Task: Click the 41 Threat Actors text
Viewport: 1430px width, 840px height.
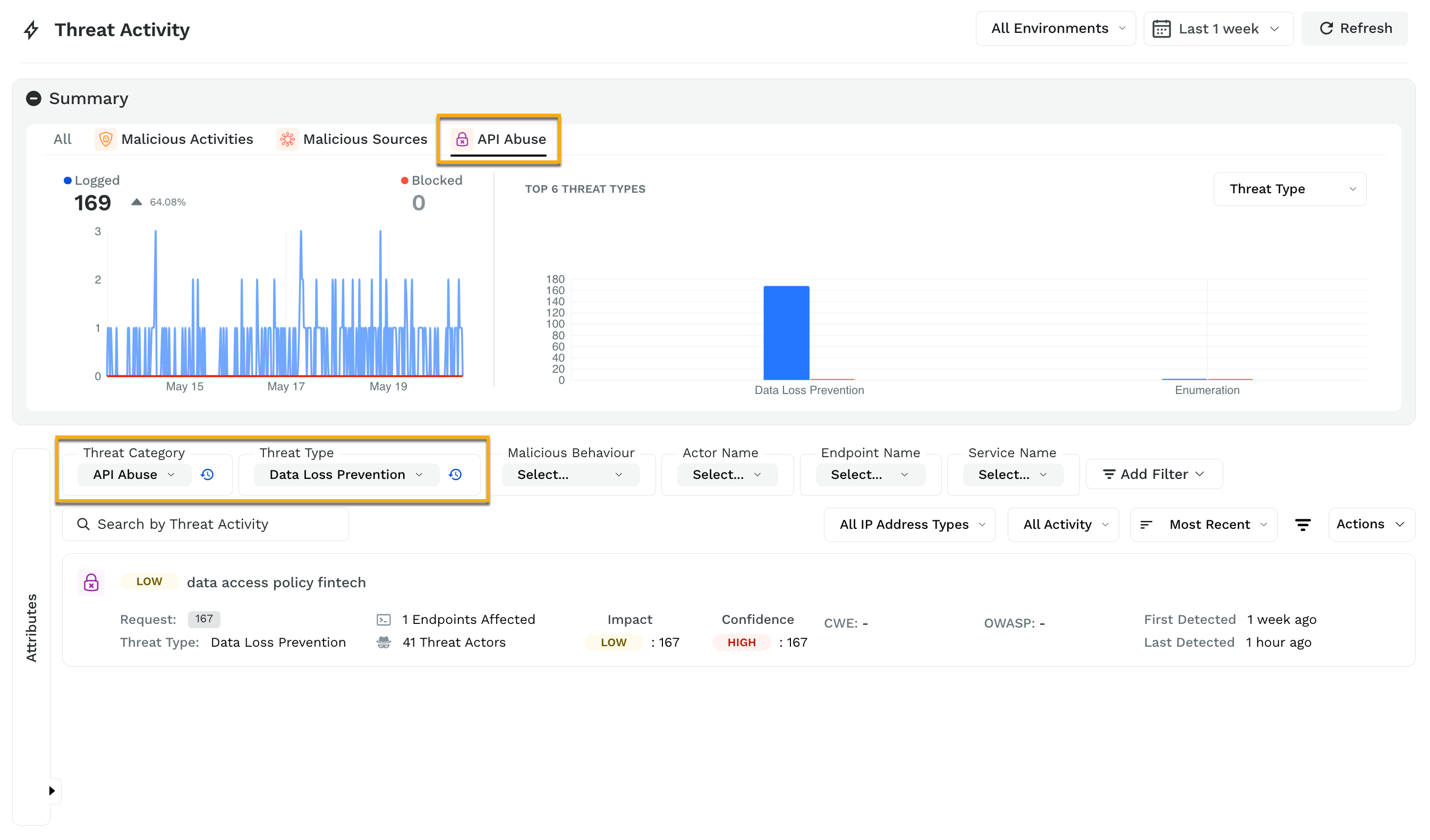Action: point(454,642)
